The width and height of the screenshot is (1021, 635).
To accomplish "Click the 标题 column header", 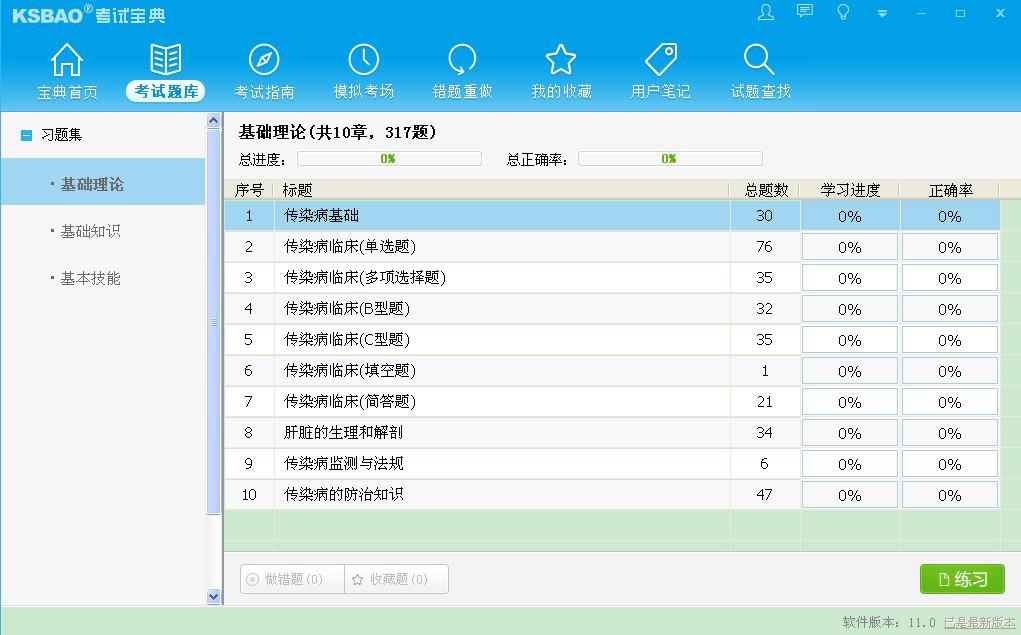I will 501,190.
